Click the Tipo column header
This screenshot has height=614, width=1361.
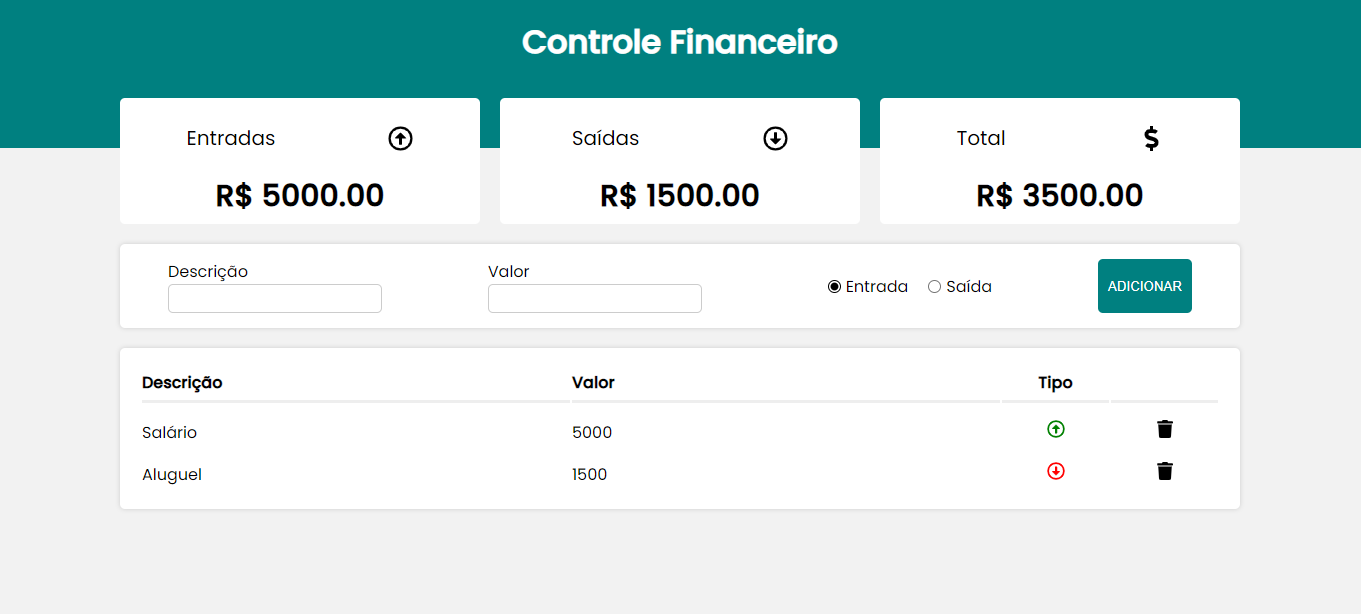pyautogui.click(x=1054, y=382)
